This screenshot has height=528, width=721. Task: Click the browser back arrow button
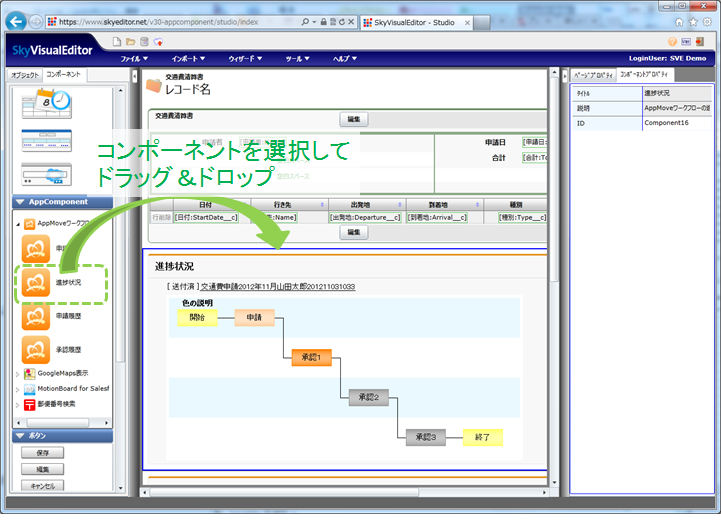tap(16, 22)
